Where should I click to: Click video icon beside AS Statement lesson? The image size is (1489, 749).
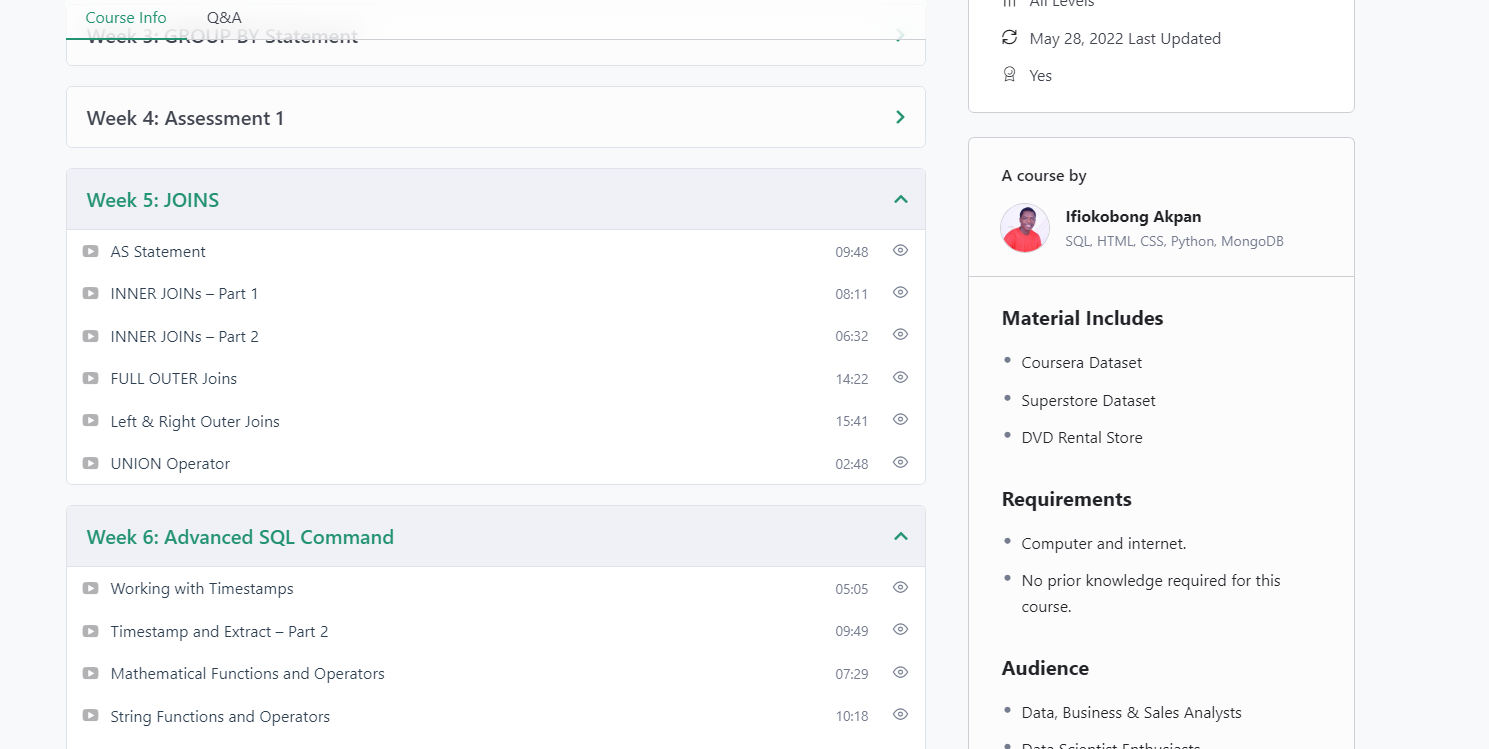tap(91, 252)
